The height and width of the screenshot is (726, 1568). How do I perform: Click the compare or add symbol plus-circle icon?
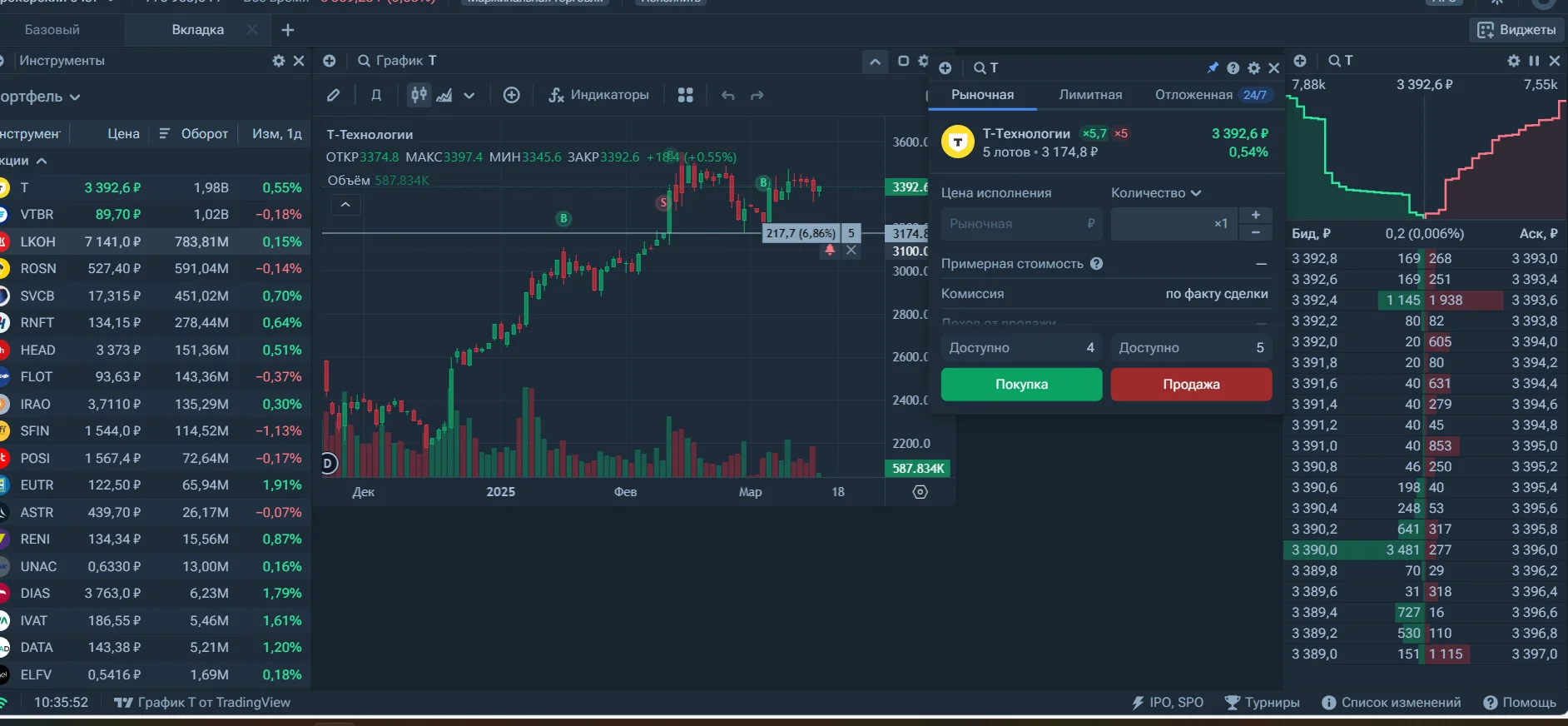[x=512, y=95]
